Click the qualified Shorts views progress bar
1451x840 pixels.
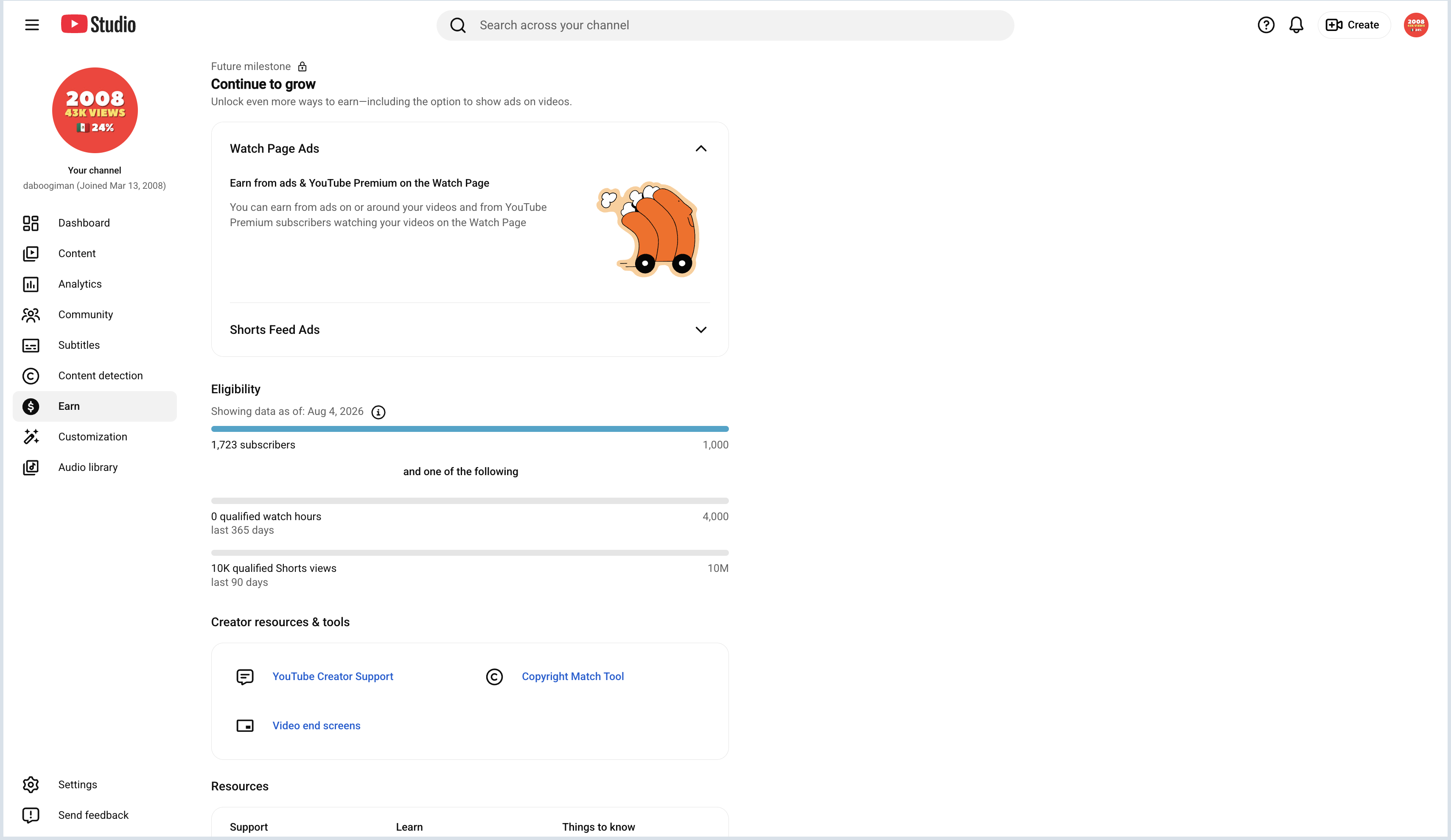point(470,553)
